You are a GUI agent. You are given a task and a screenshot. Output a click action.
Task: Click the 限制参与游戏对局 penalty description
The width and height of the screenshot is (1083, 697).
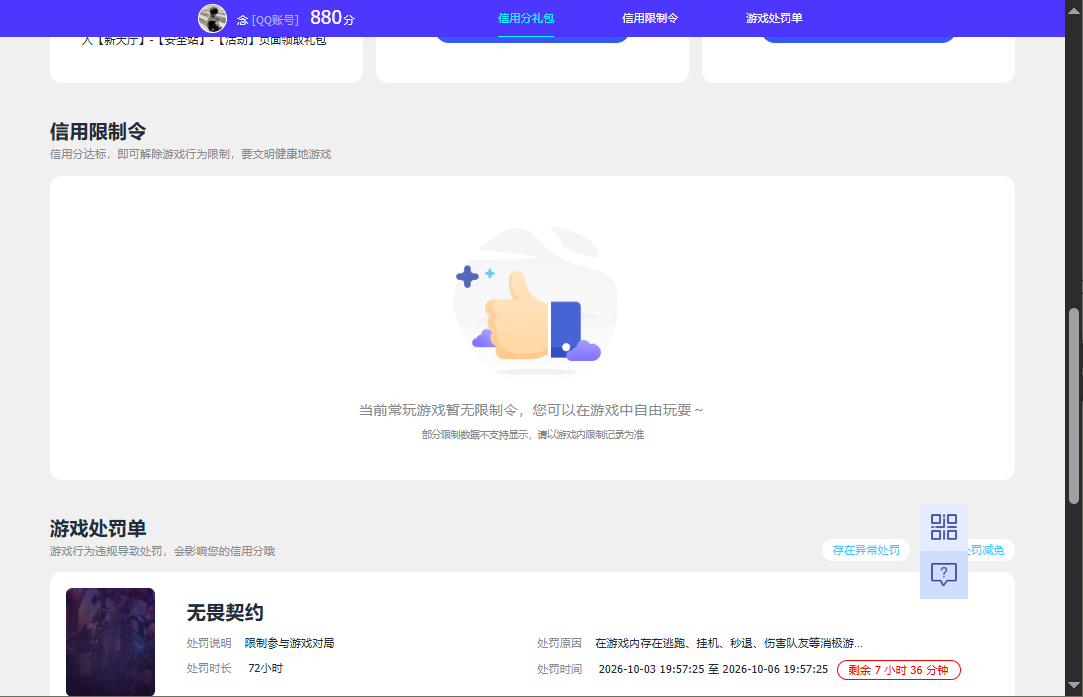click(289, 643)
